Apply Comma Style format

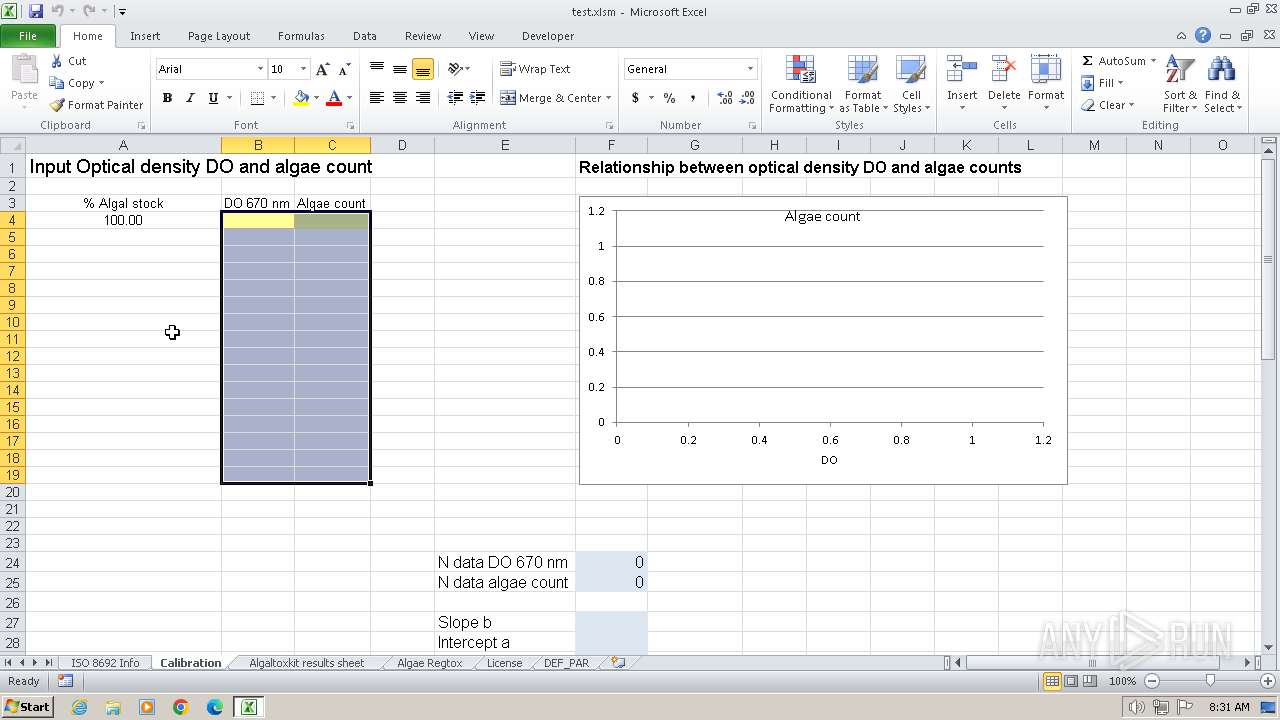tap(692, 98)
